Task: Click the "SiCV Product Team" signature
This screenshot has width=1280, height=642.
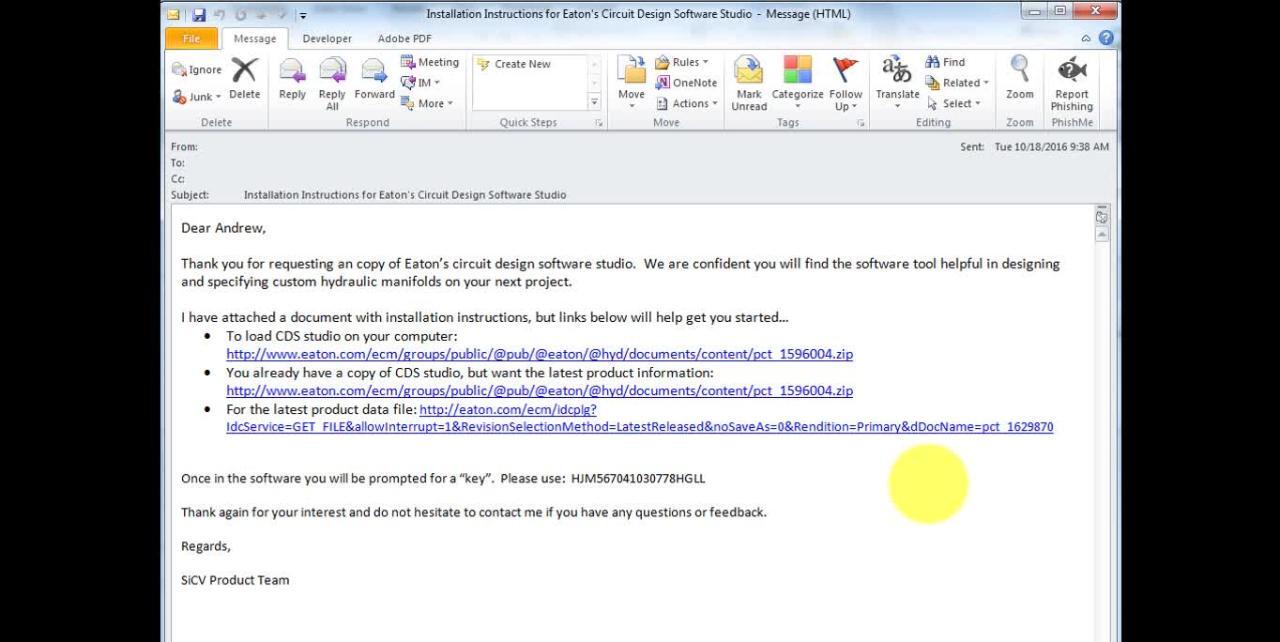Action: pos(235,580)
